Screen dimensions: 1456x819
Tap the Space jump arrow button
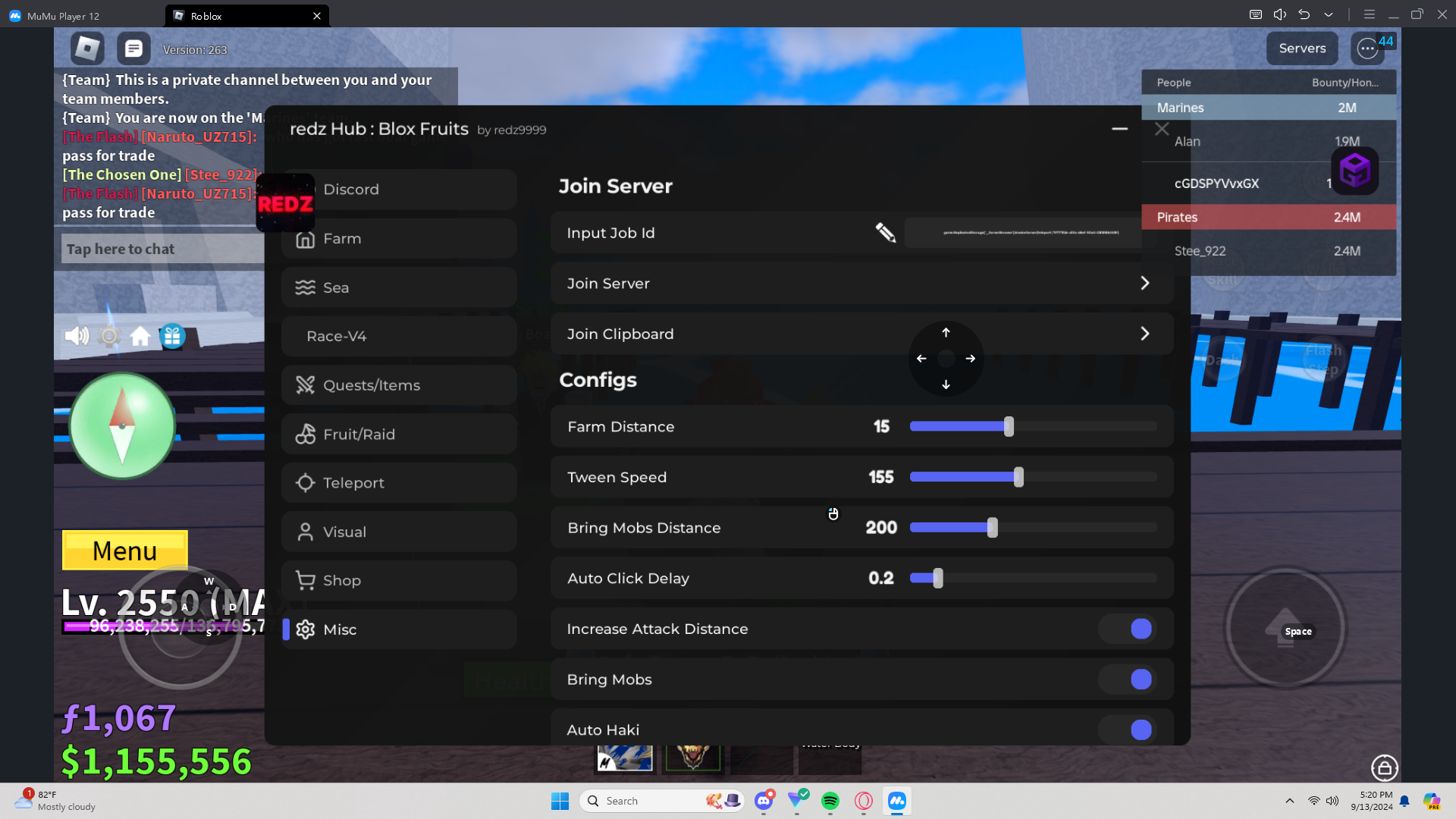click(1285, 628)
